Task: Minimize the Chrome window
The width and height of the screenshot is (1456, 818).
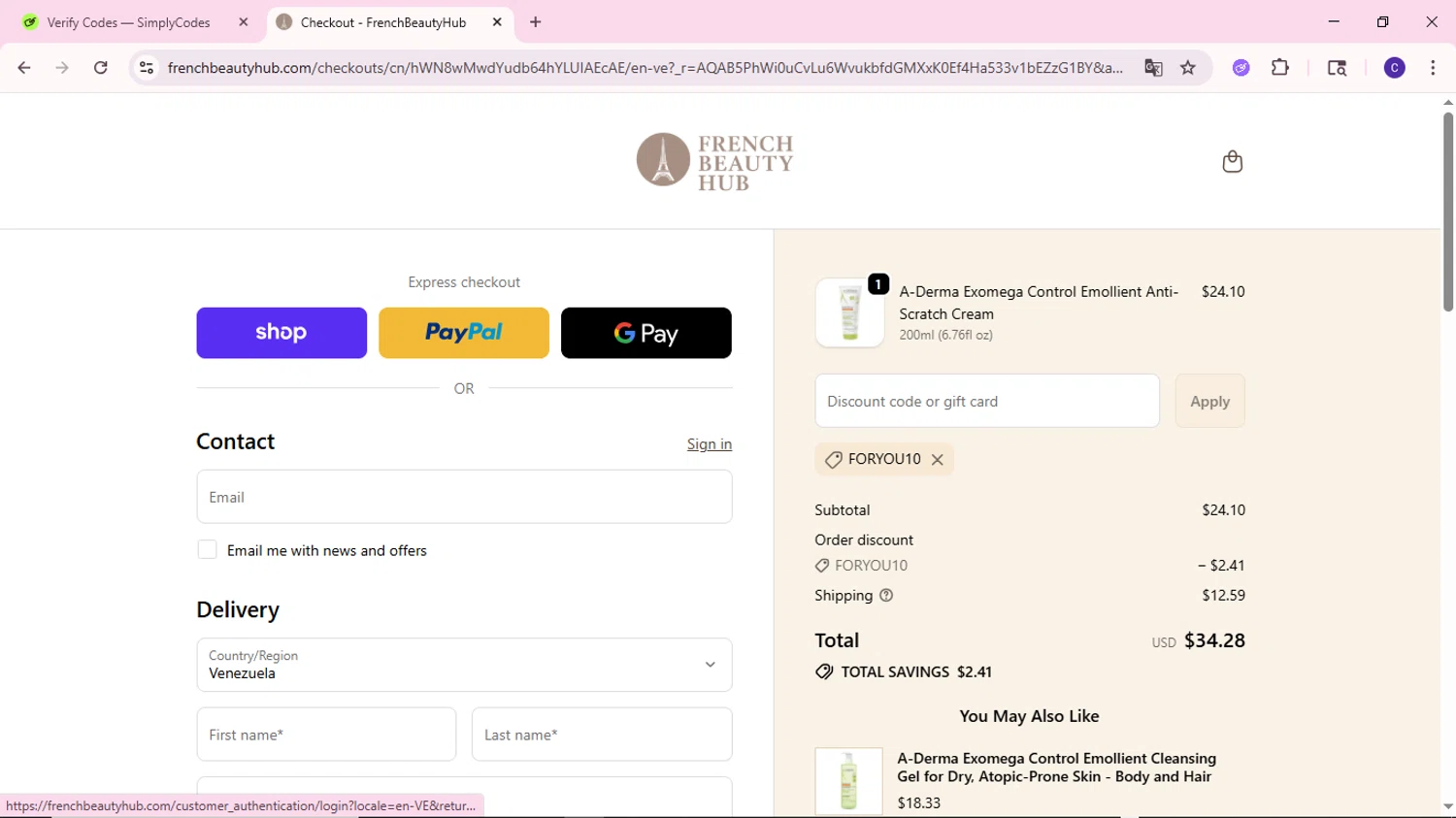Action: [x=1334, y=21]
